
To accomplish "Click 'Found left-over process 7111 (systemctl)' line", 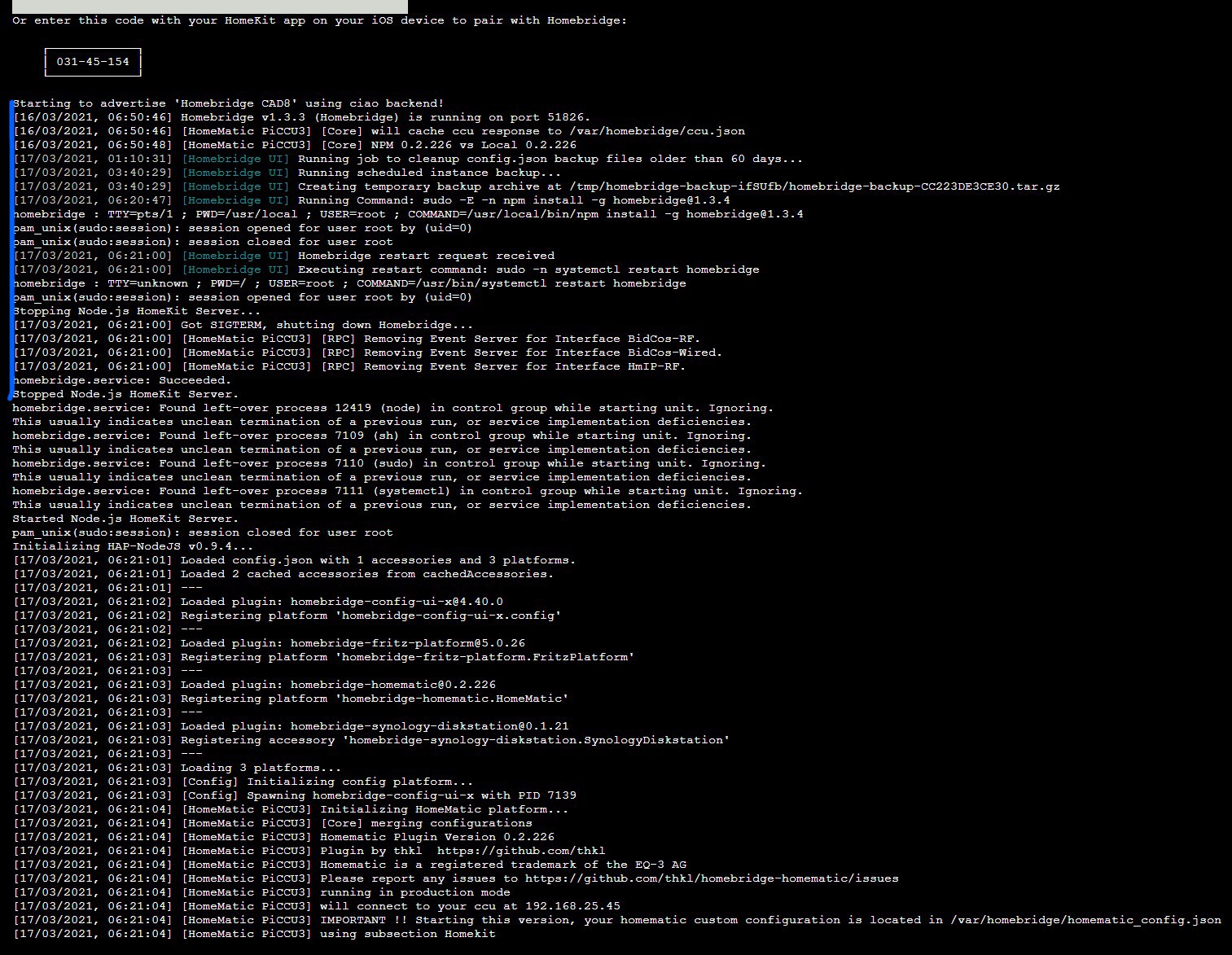I will pyautogui.click(x=407, y=491).
